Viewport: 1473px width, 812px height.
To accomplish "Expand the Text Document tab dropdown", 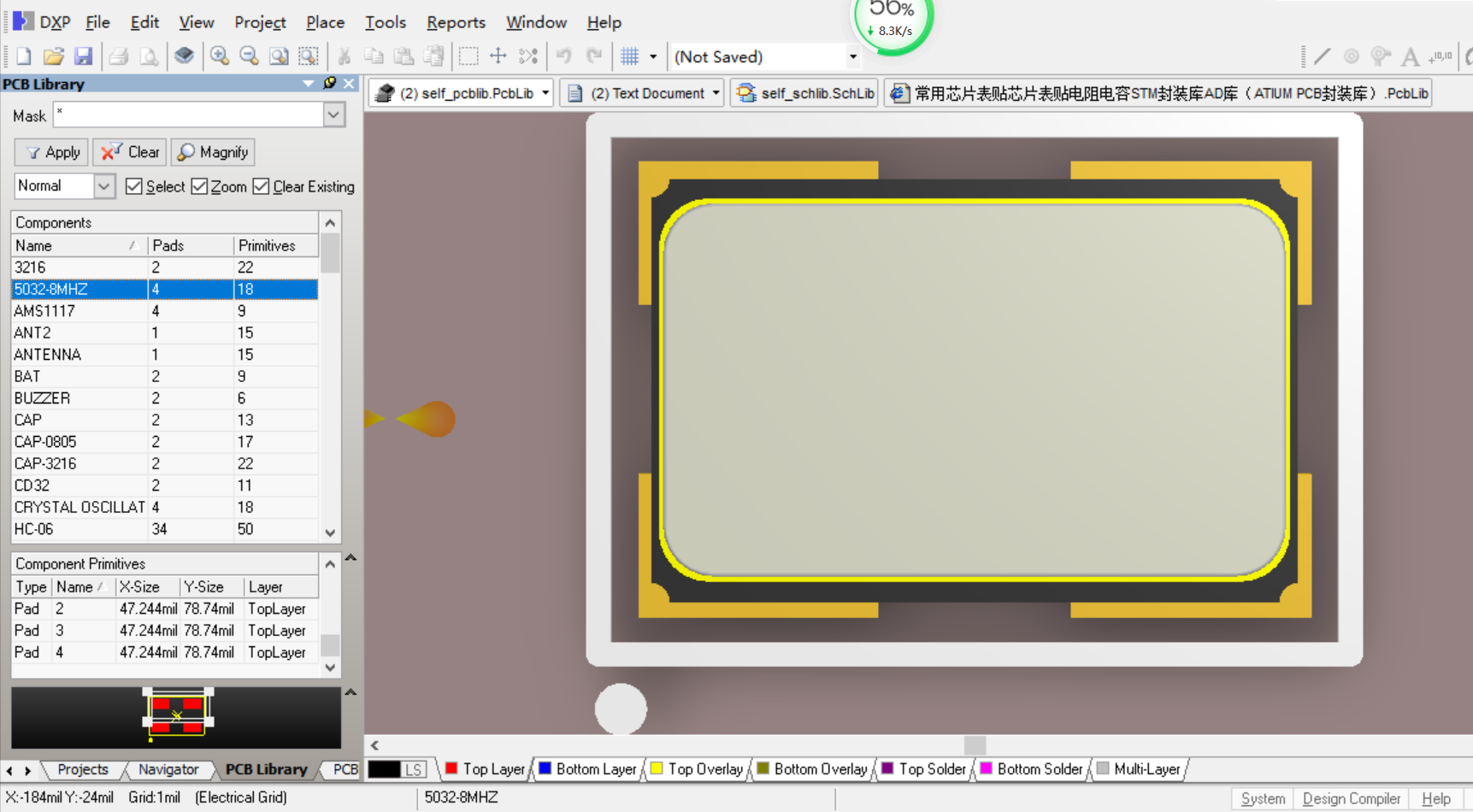I will pyautogui.click(x=716, y=93).
